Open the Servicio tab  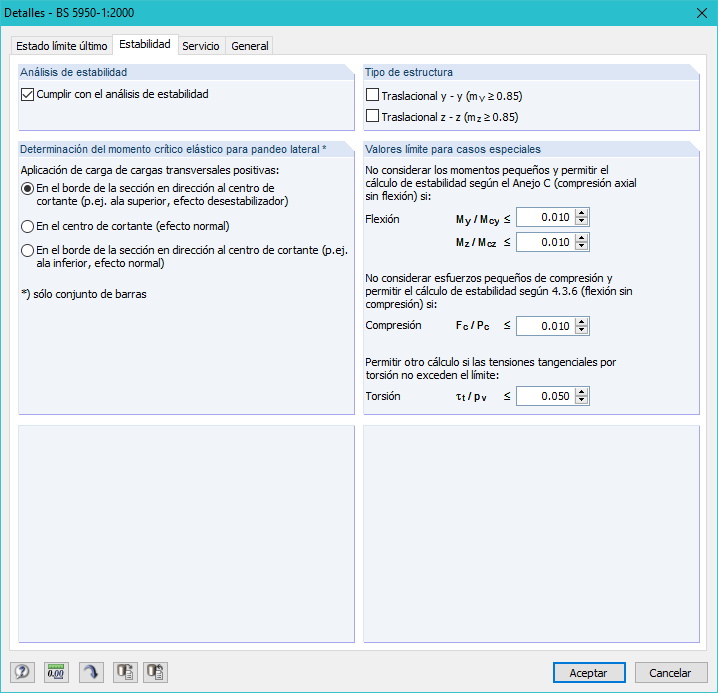pyautogui.click(x=201, y=46)
